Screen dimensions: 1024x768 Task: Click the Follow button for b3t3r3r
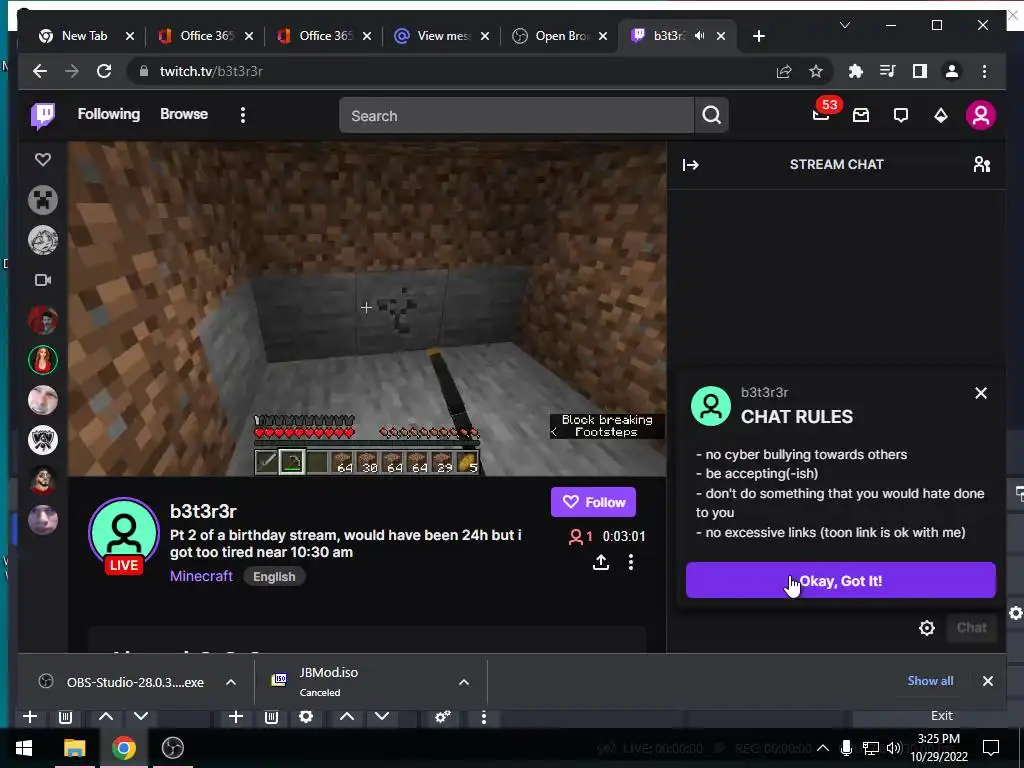pyautogui.click(x=593, y=502)
